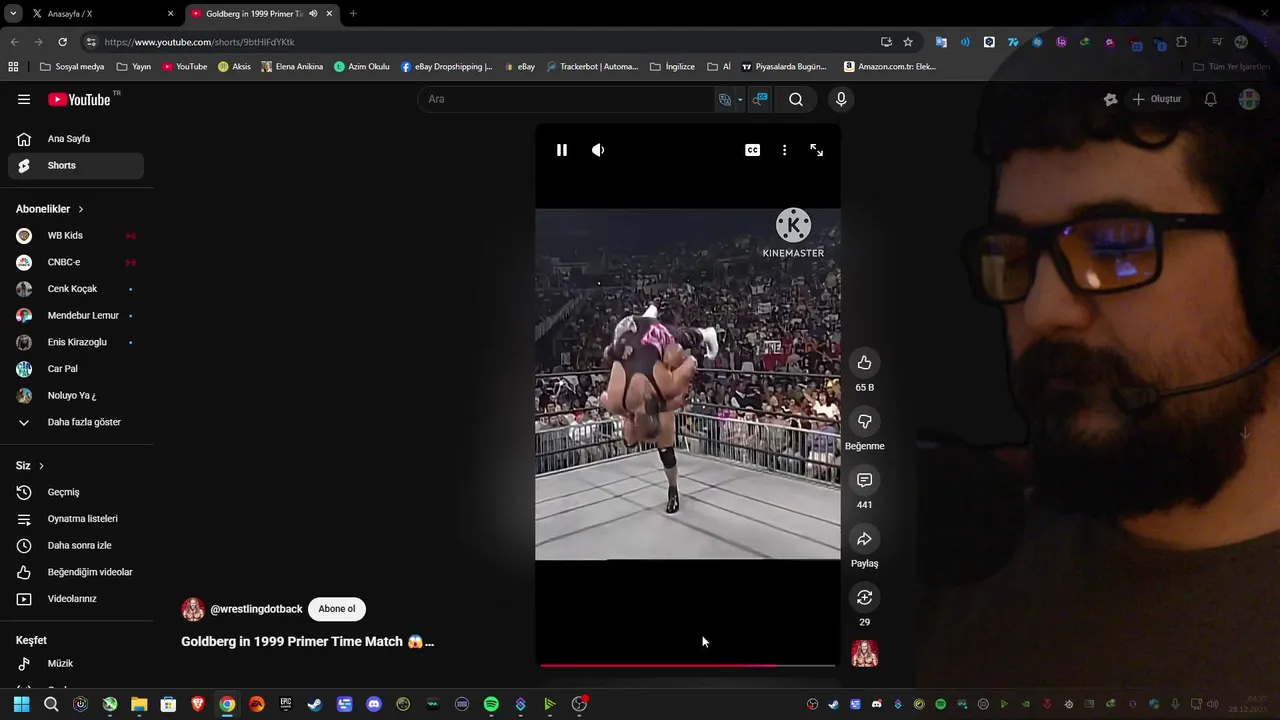Dislike the Goldberg Short (Beğenme)
The height and width of the screenshot is (720, 1280).
pos(865,422)
